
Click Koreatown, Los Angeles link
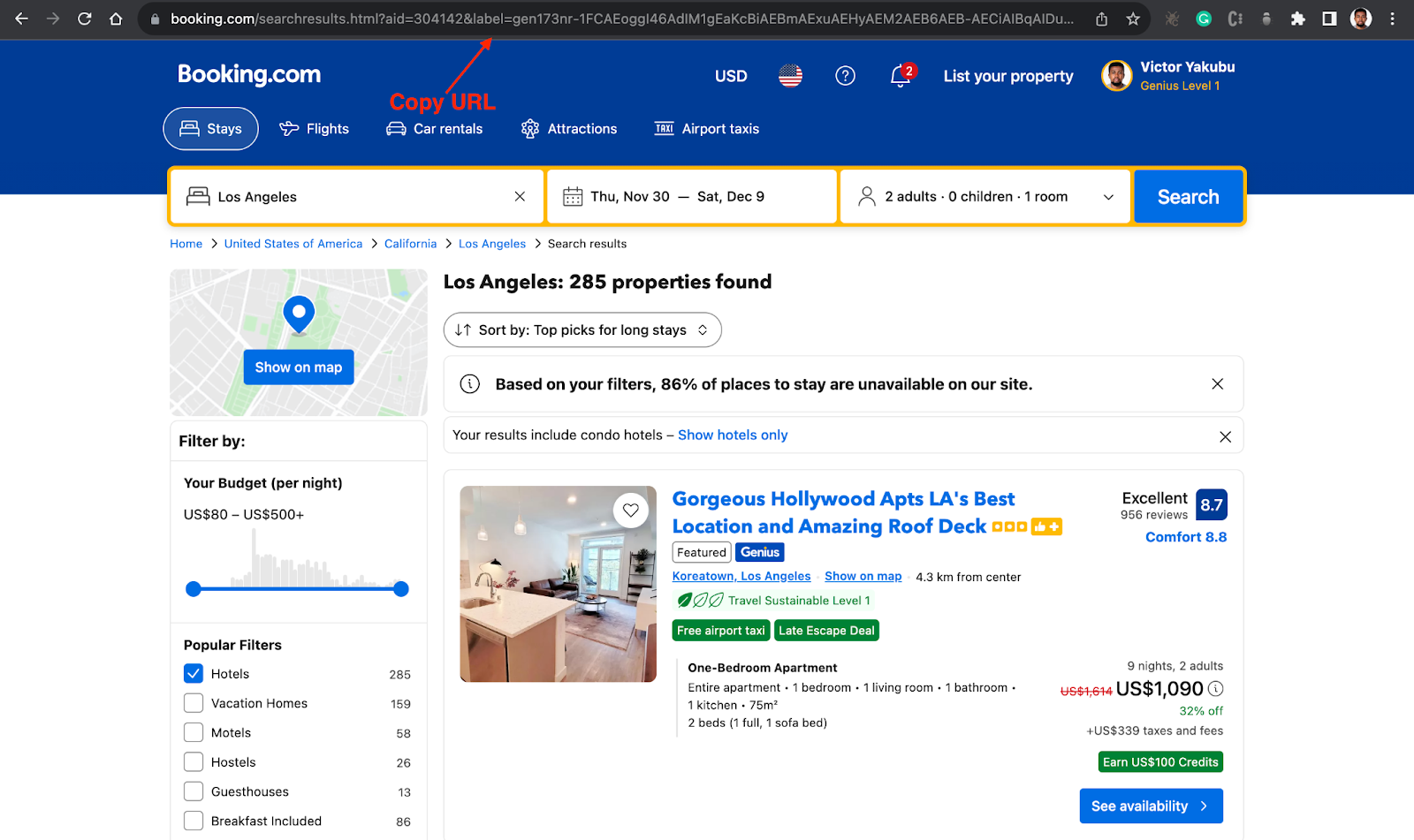[741, 576]
